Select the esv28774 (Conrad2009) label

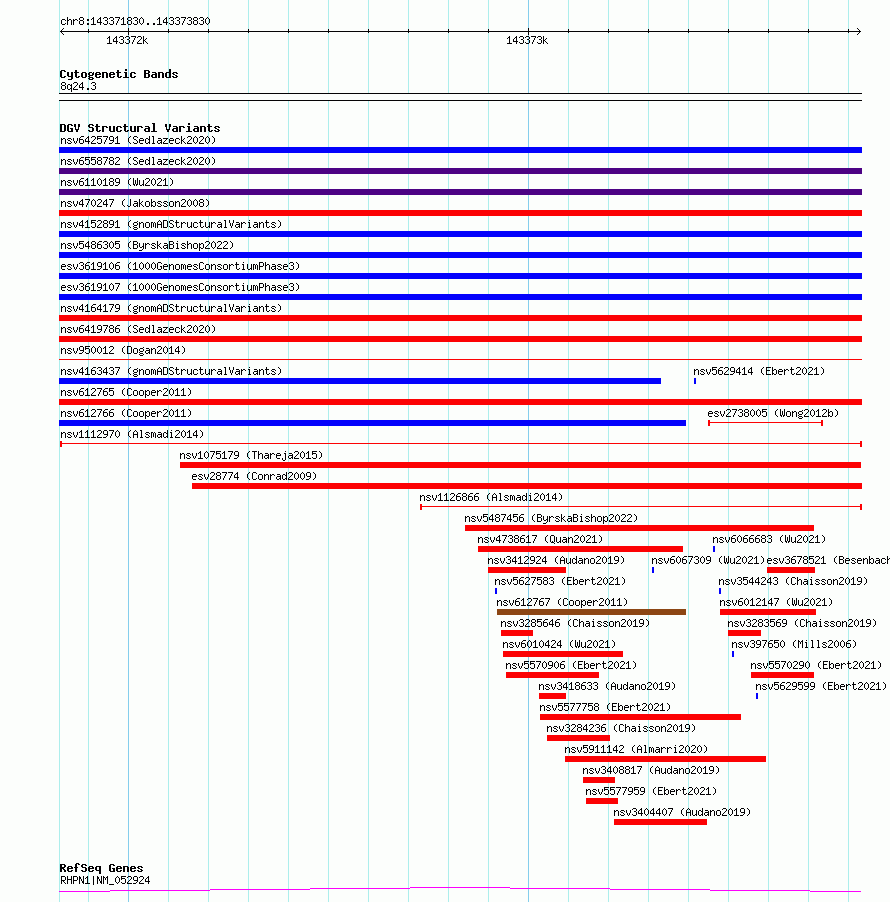point(254,476)
